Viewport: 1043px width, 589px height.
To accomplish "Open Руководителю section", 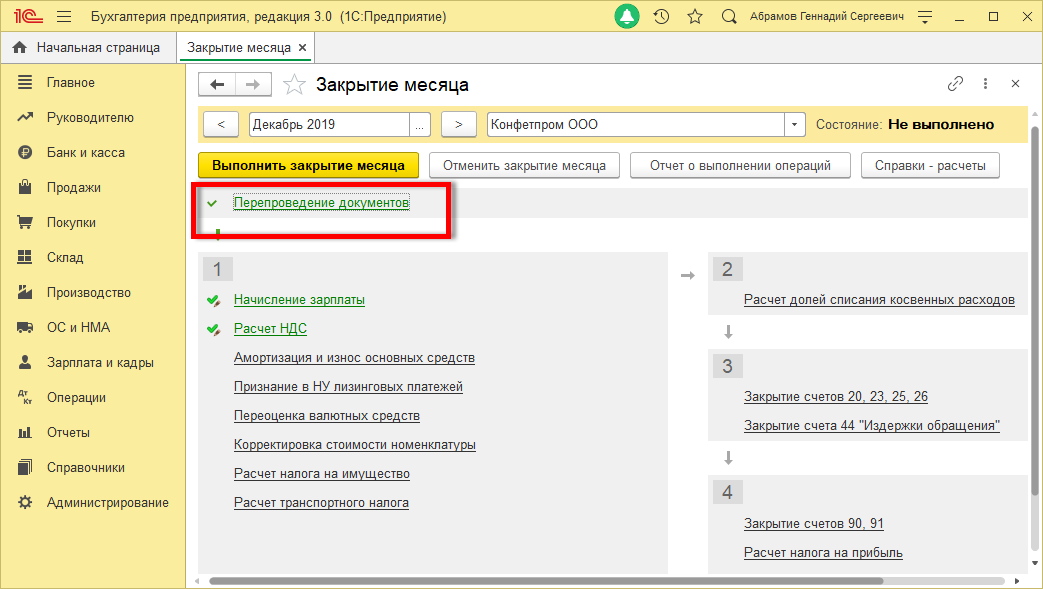I will coord(90,118).
